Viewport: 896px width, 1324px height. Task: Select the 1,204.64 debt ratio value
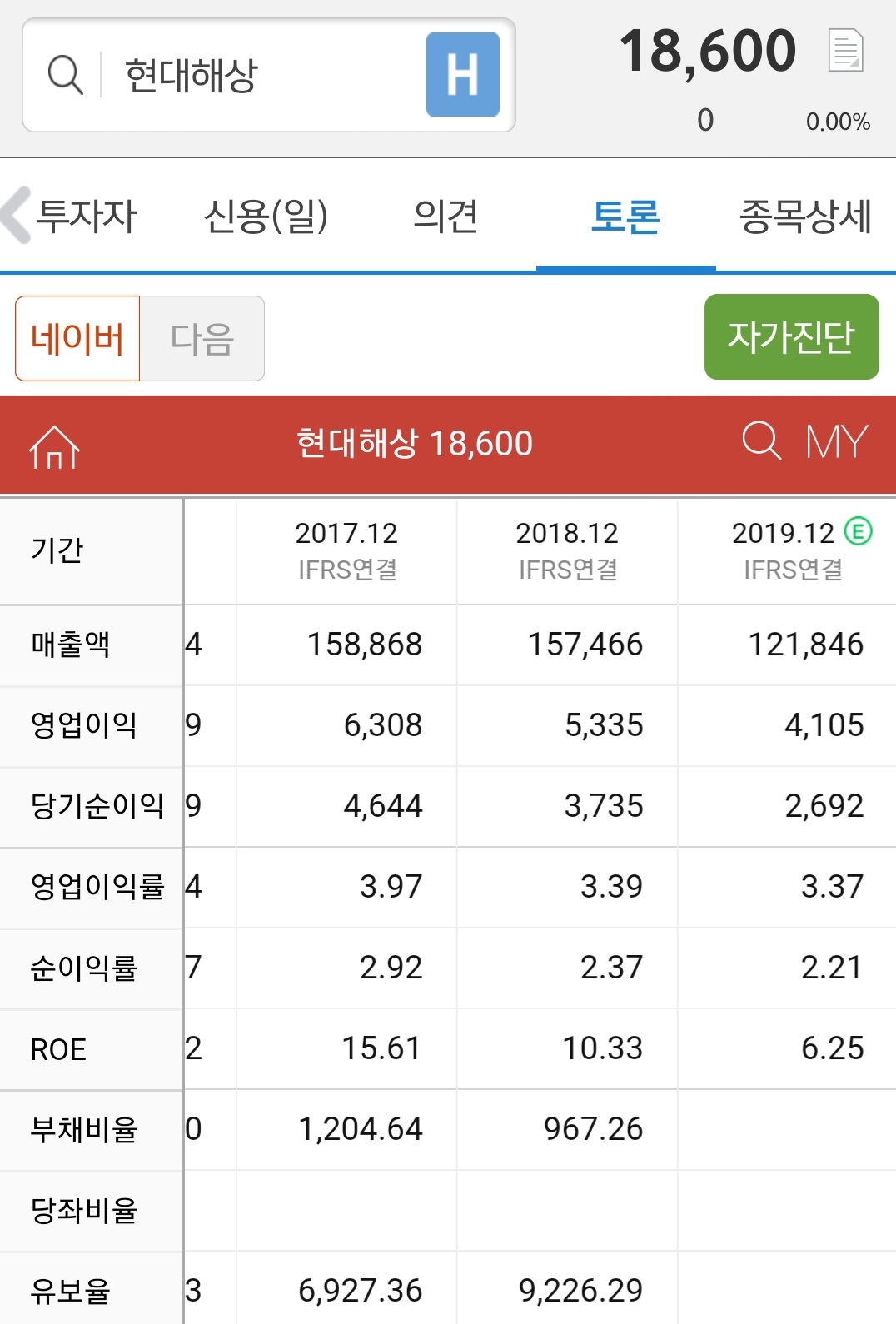tap(361, 1129)
